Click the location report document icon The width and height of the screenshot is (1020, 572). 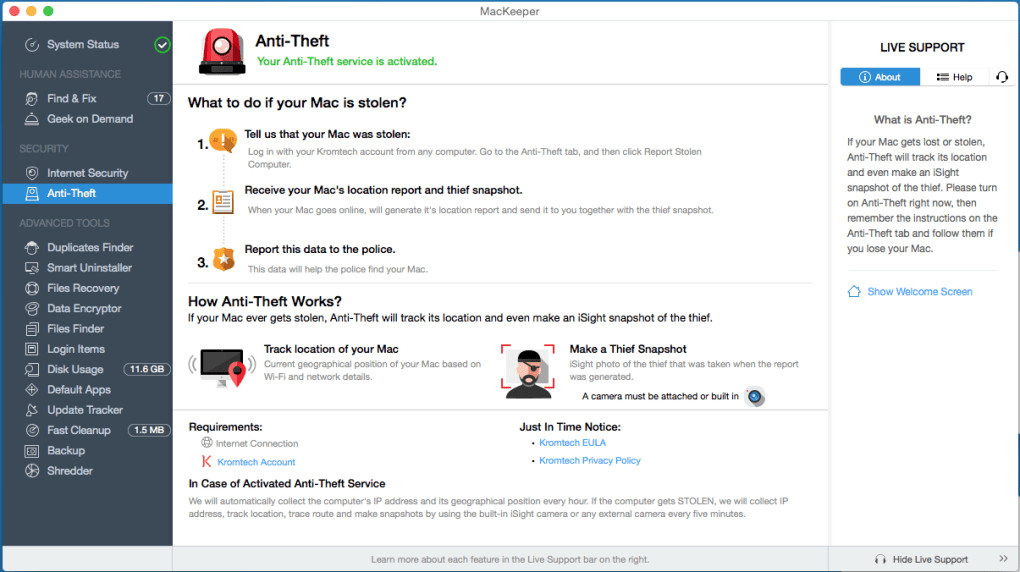[x=223, y=202]
